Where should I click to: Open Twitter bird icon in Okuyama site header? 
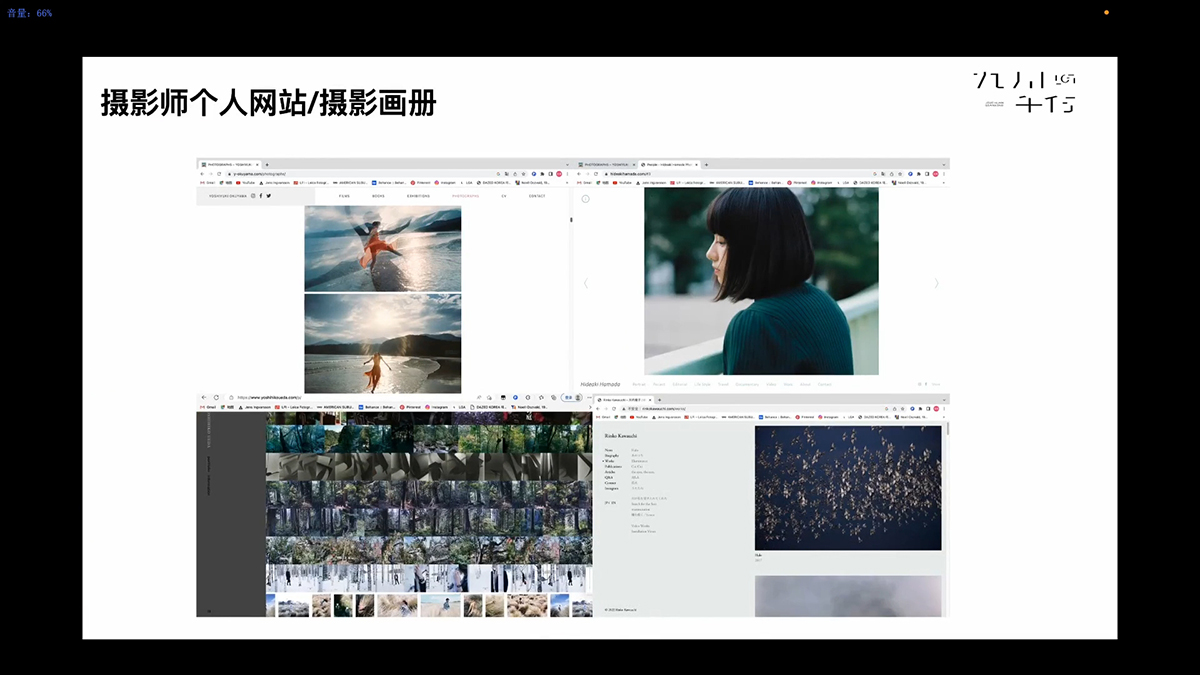point(269,196)
